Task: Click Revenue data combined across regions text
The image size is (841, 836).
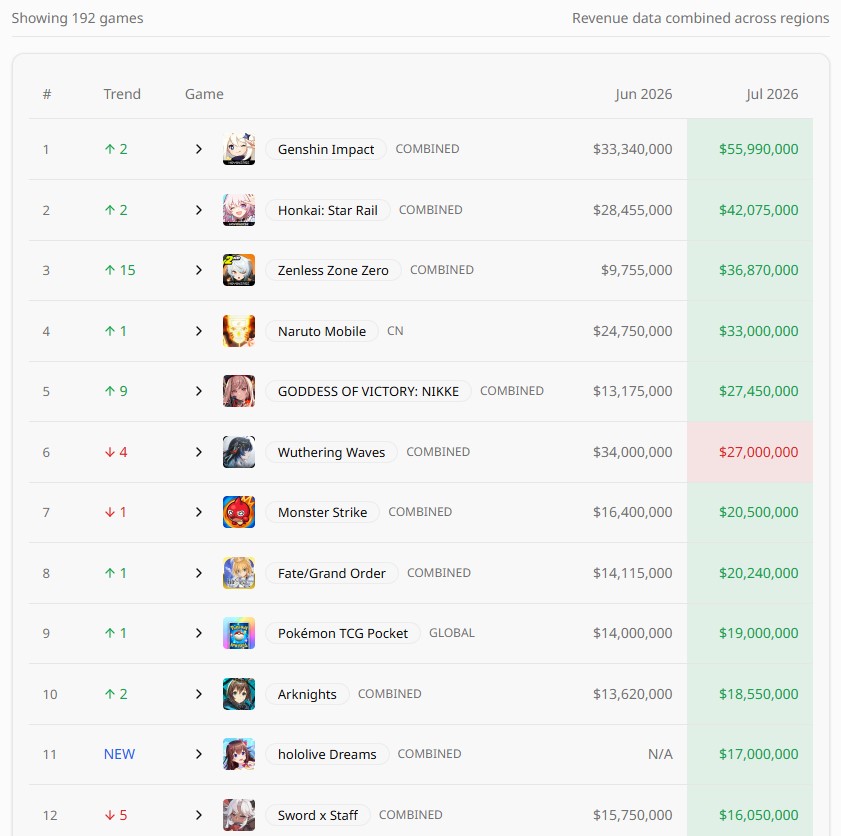Action: point(700,18)
